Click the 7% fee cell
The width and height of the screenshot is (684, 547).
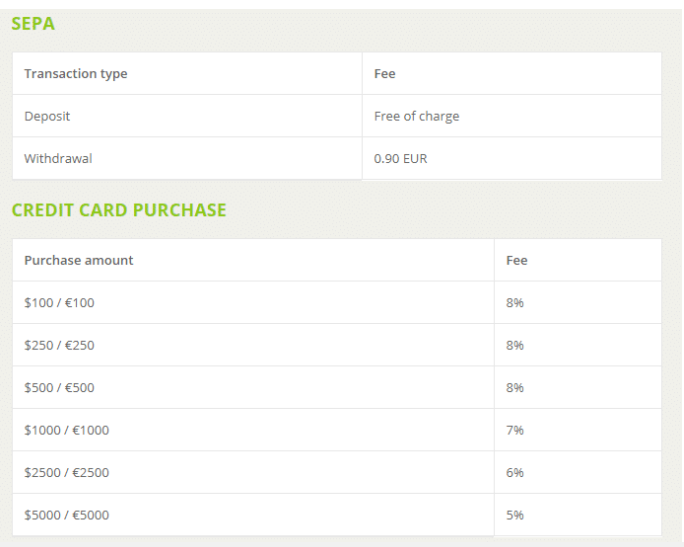(x=515, y=430)
